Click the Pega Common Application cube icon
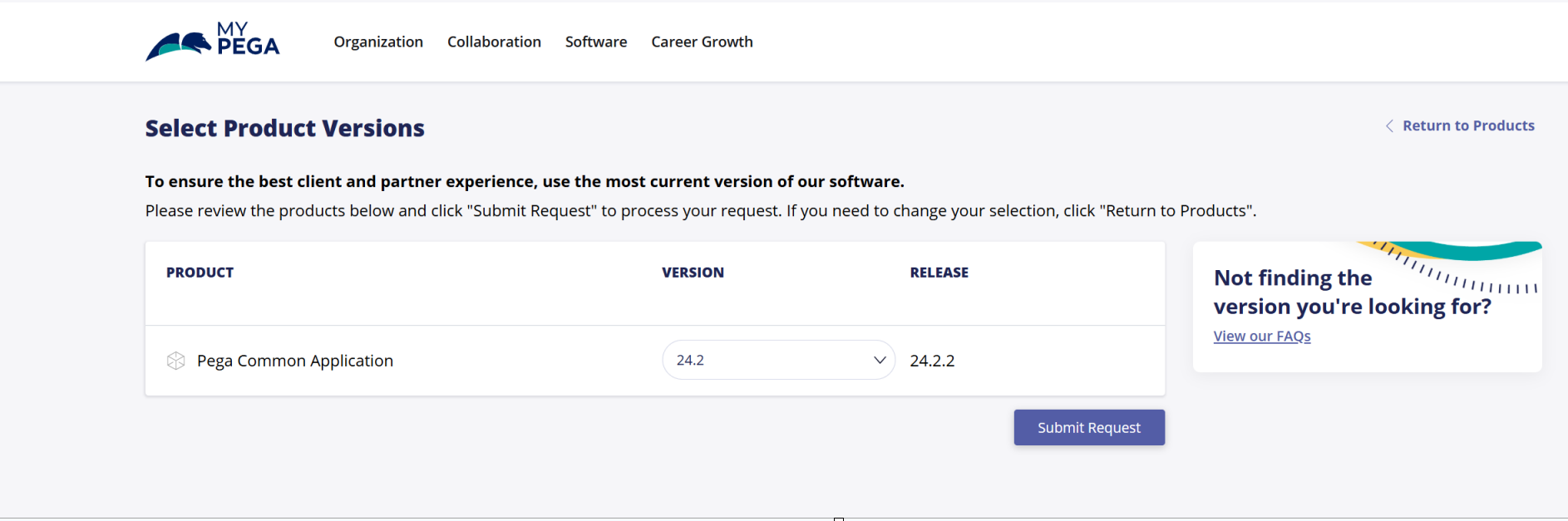Screen dimensions: 1568x521 point(175,361)
